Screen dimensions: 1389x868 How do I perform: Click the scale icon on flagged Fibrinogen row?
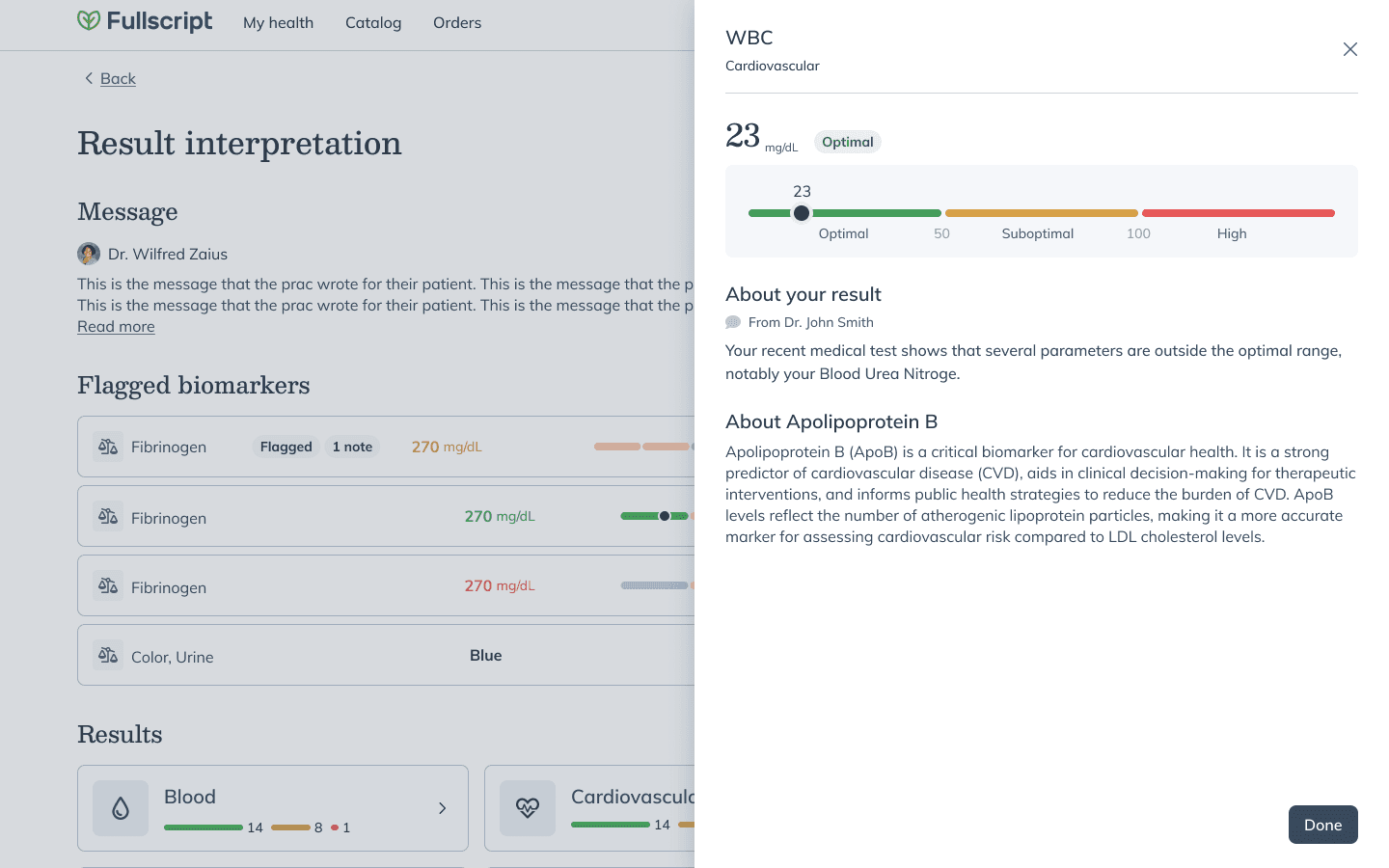(108, 447)
